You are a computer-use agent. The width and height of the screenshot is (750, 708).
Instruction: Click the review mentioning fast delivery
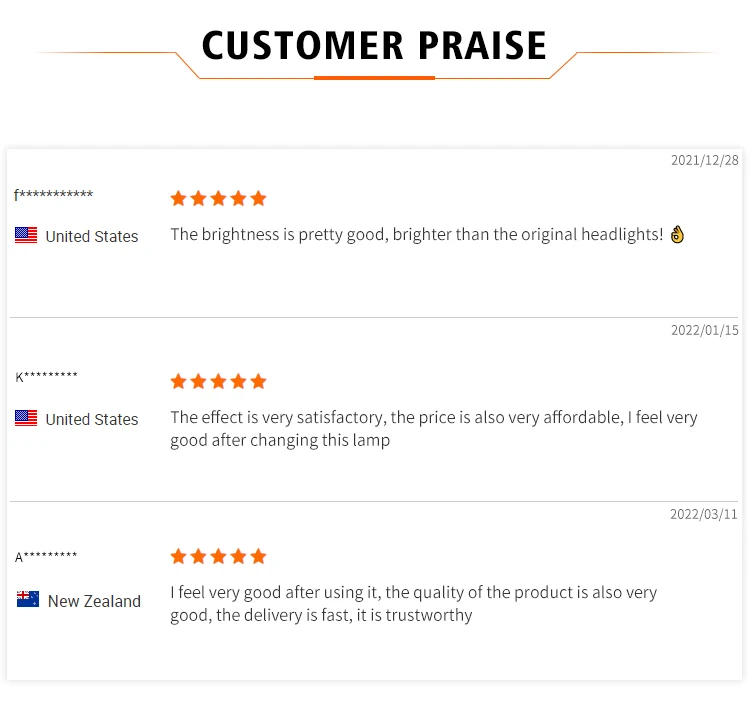pos(414,604)
